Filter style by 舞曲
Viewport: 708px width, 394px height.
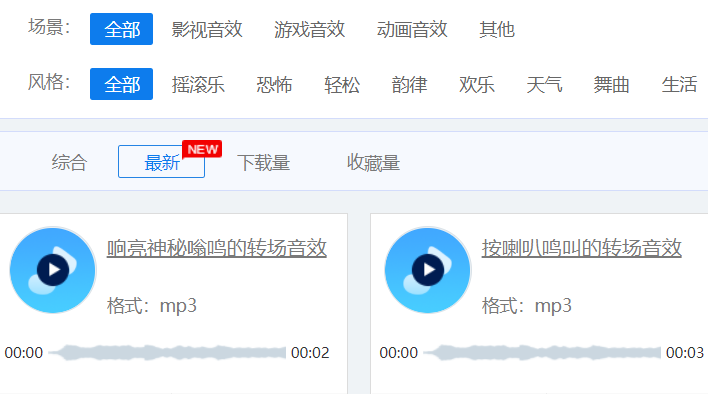click(611, 85)
